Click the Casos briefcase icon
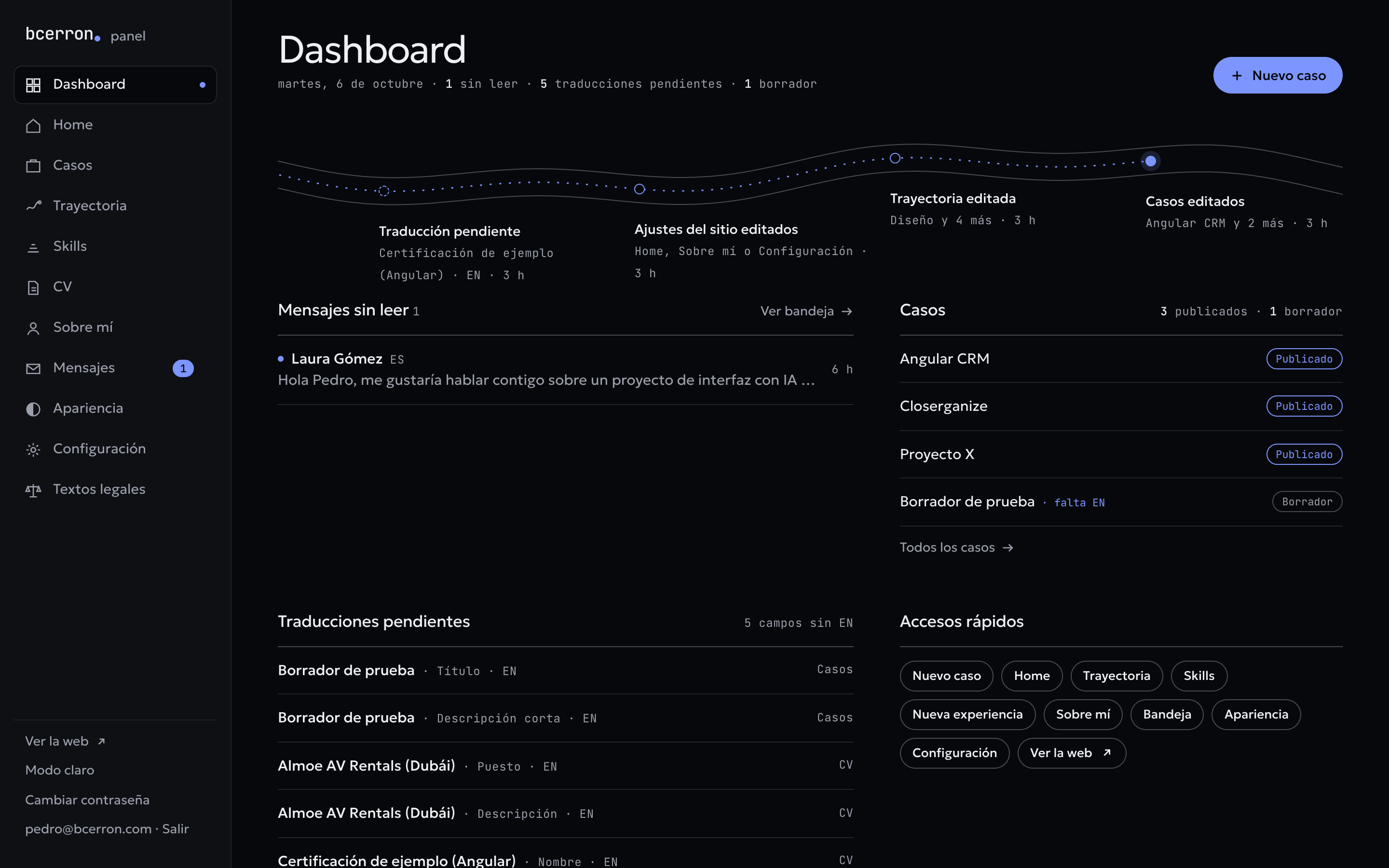 click(33, 166)
